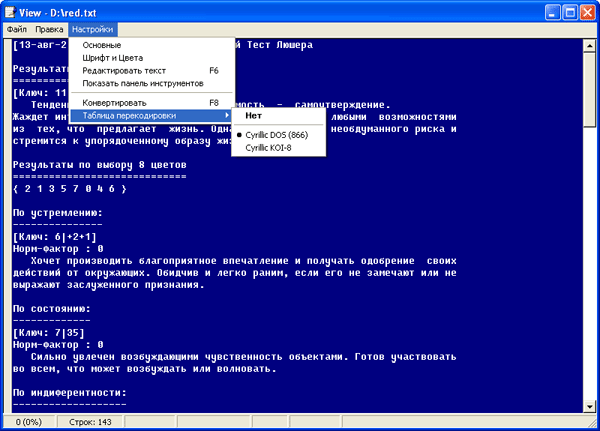Click the heading "По индиферентности:"
The image size is (600, 431).
(x=70, y=393)
